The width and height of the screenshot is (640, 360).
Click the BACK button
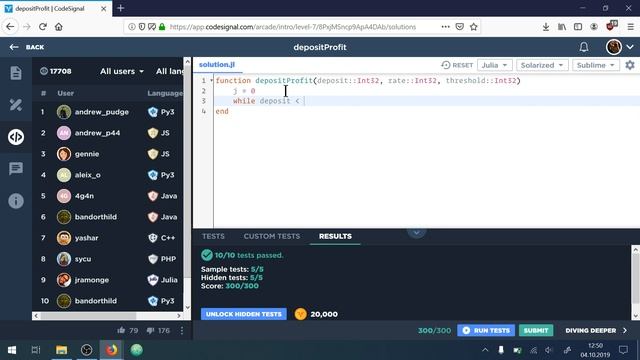pyautogui.click(x=27, y=47)
